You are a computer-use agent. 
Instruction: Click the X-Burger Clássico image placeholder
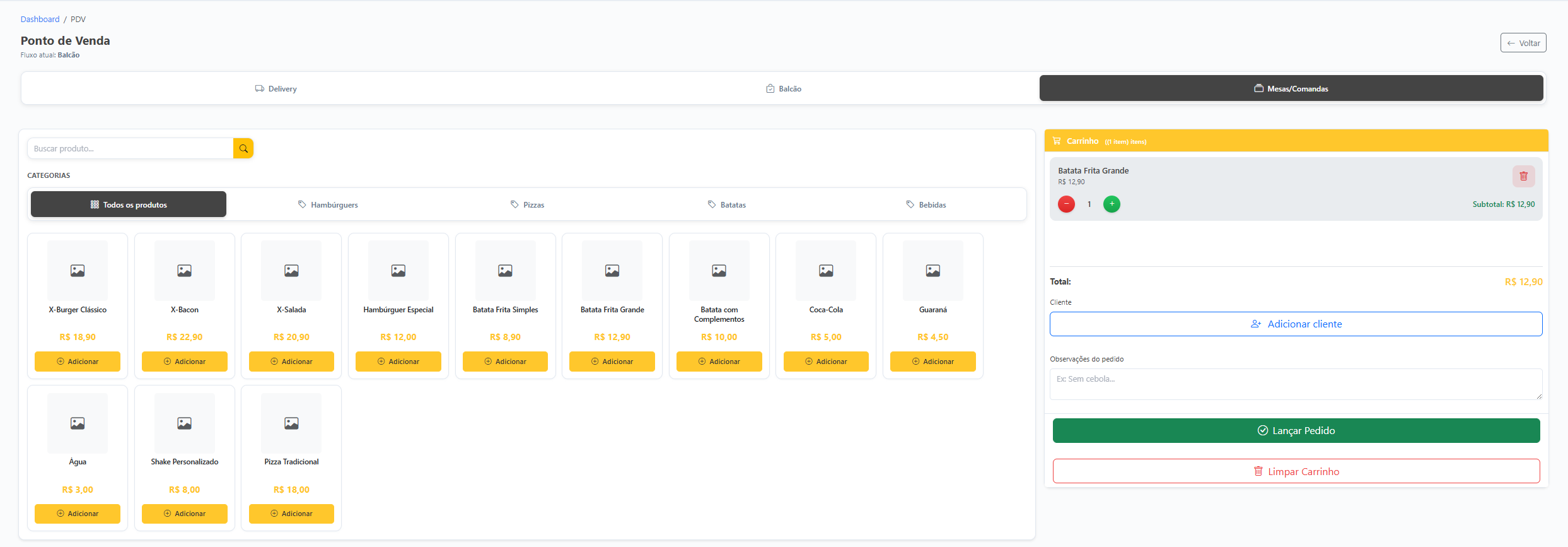coord(78,271)
